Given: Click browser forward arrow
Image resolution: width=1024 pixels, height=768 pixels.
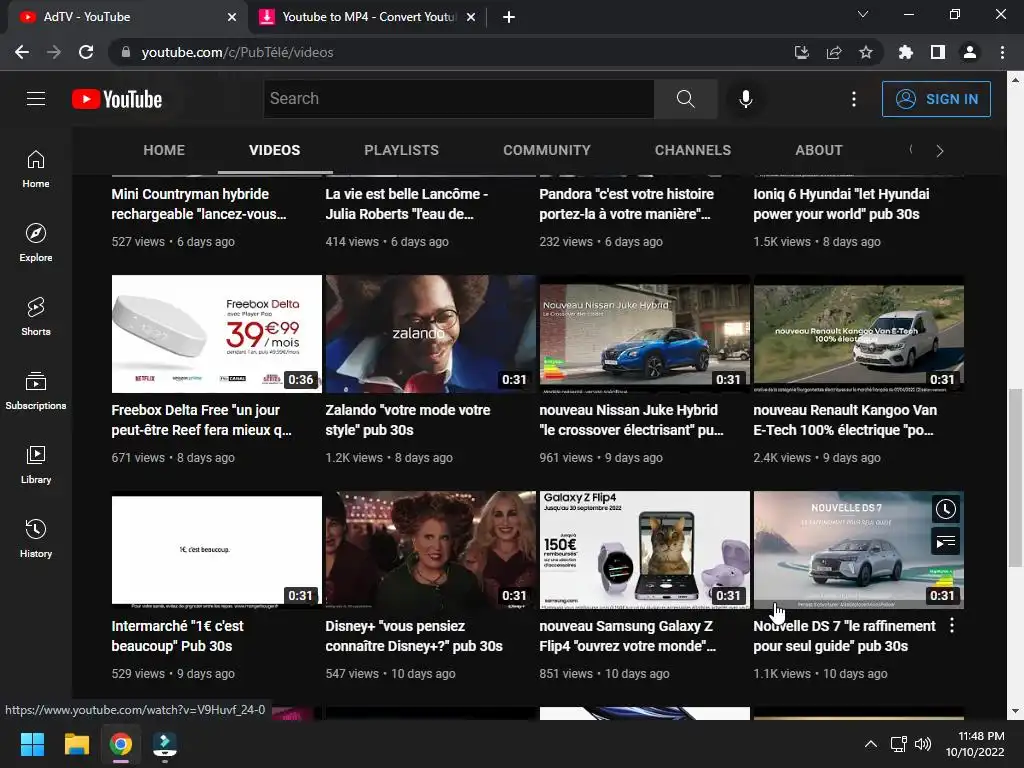Looking at the screenshot, I should tap(54, 52).
